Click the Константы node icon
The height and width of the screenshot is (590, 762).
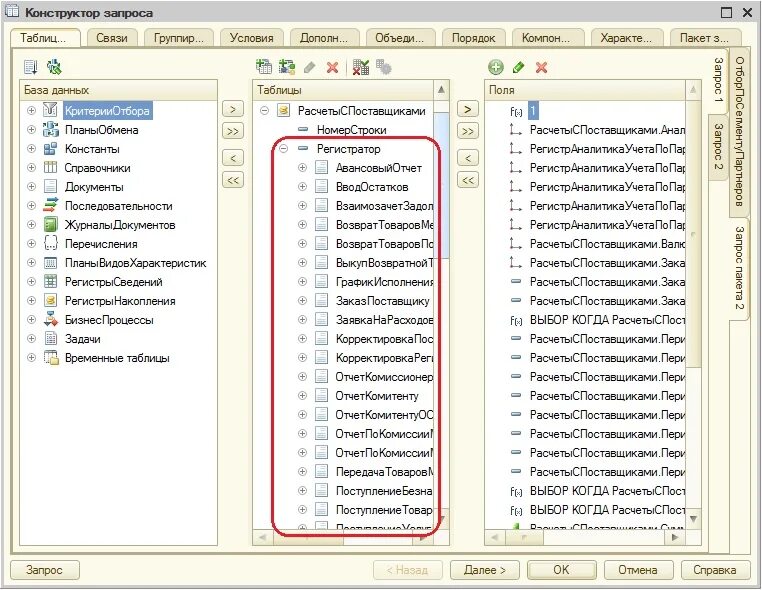click(51, 149)
